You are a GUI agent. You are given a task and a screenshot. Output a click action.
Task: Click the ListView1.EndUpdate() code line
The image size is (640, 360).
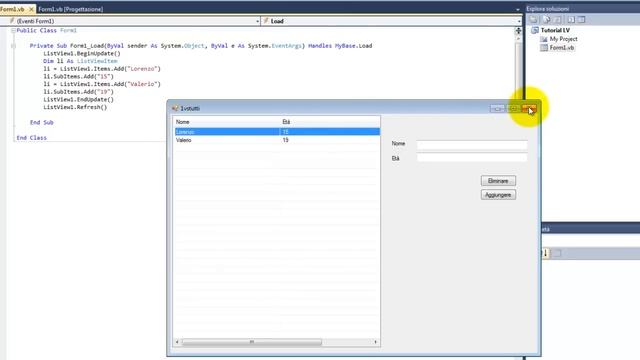click(x=78, y=100)
